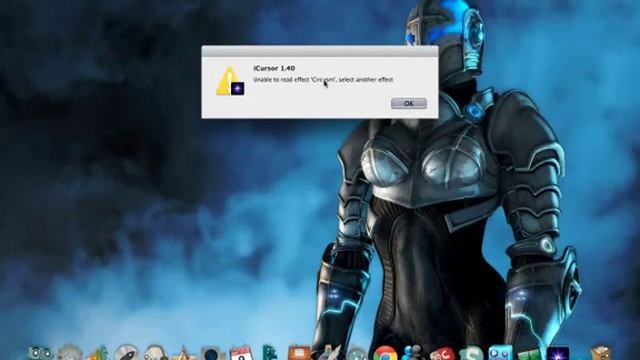Open the Launchpad rocket icon in dock

click(127, 353)
